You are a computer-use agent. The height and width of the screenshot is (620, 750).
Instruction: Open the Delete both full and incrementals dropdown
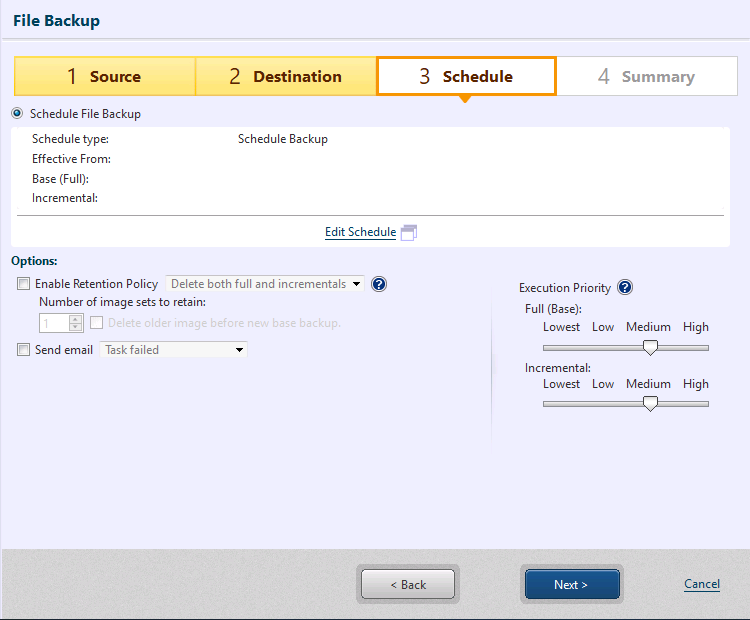[265, 284]
